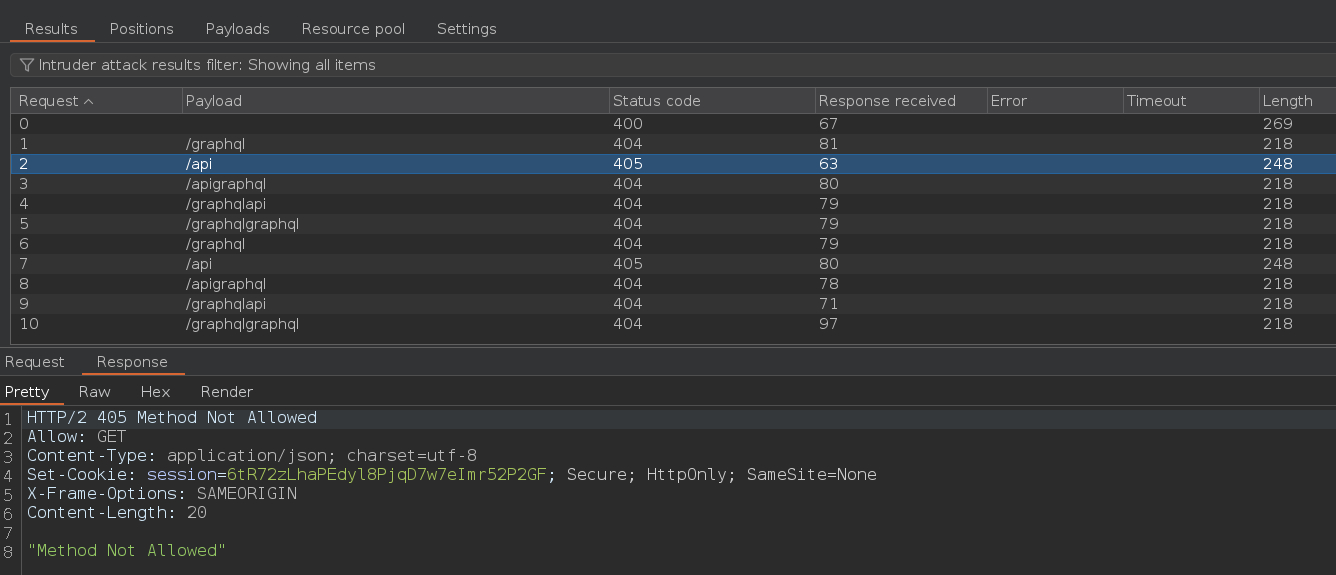Image resolution: width=1336 pixels, height=575 pixels.
Task: Click status code 405 in row 7
Action: [x=628, y=264]
